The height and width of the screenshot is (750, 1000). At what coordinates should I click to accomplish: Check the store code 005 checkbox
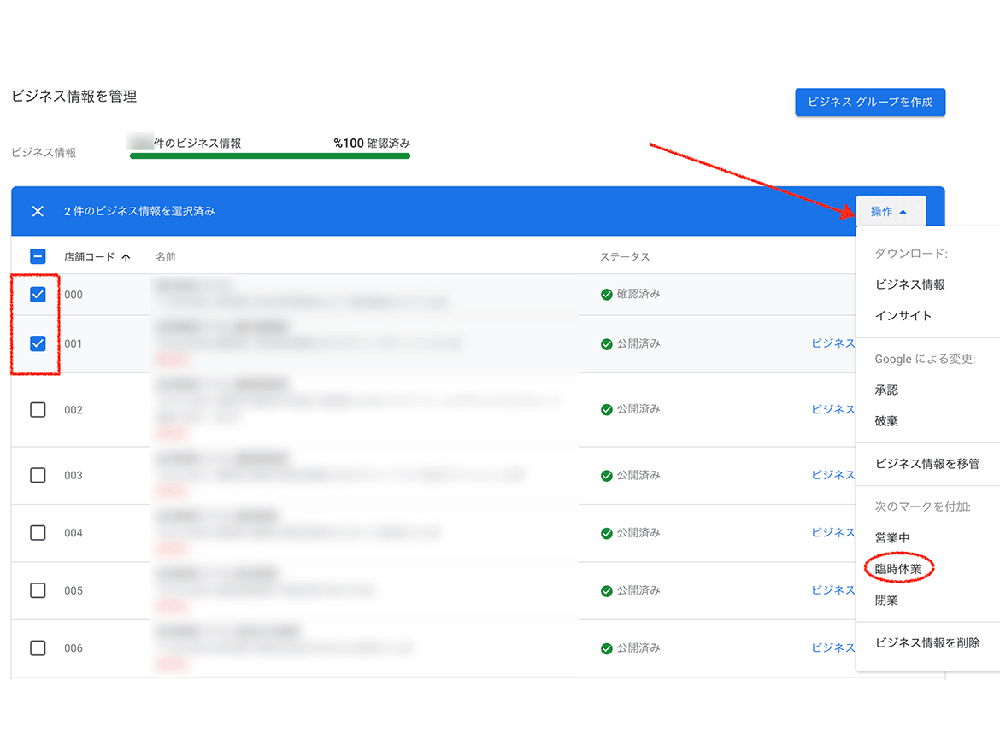coord(38,591)
